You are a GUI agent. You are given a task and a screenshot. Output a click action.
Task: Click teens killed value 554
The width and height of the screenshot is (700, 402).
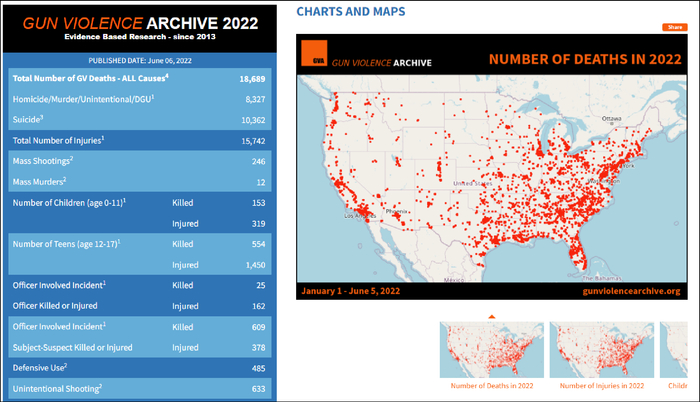tap(258, 244)
